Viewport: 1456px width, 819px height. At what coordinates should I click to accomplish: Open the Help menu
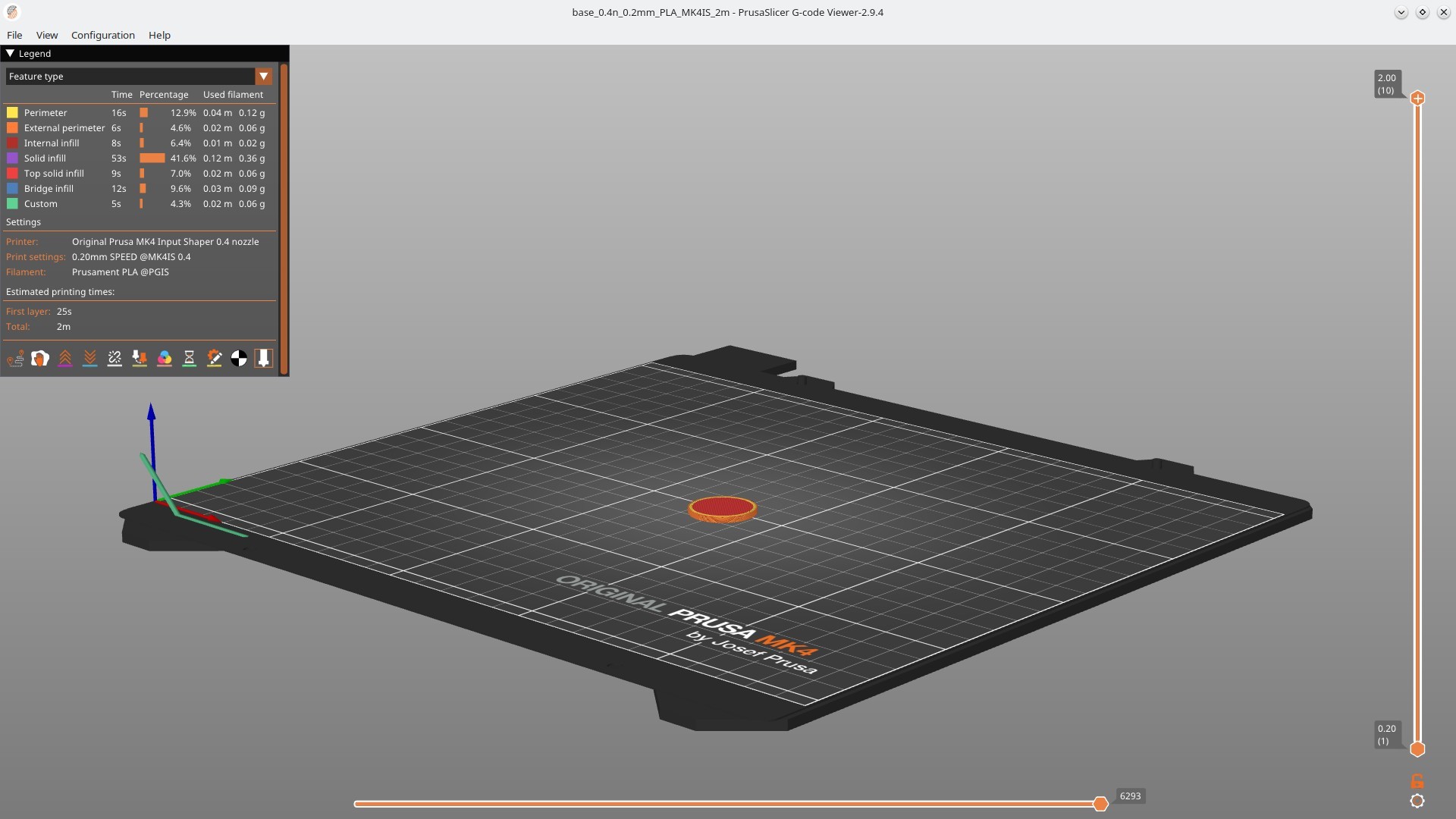tap(159, 35)
